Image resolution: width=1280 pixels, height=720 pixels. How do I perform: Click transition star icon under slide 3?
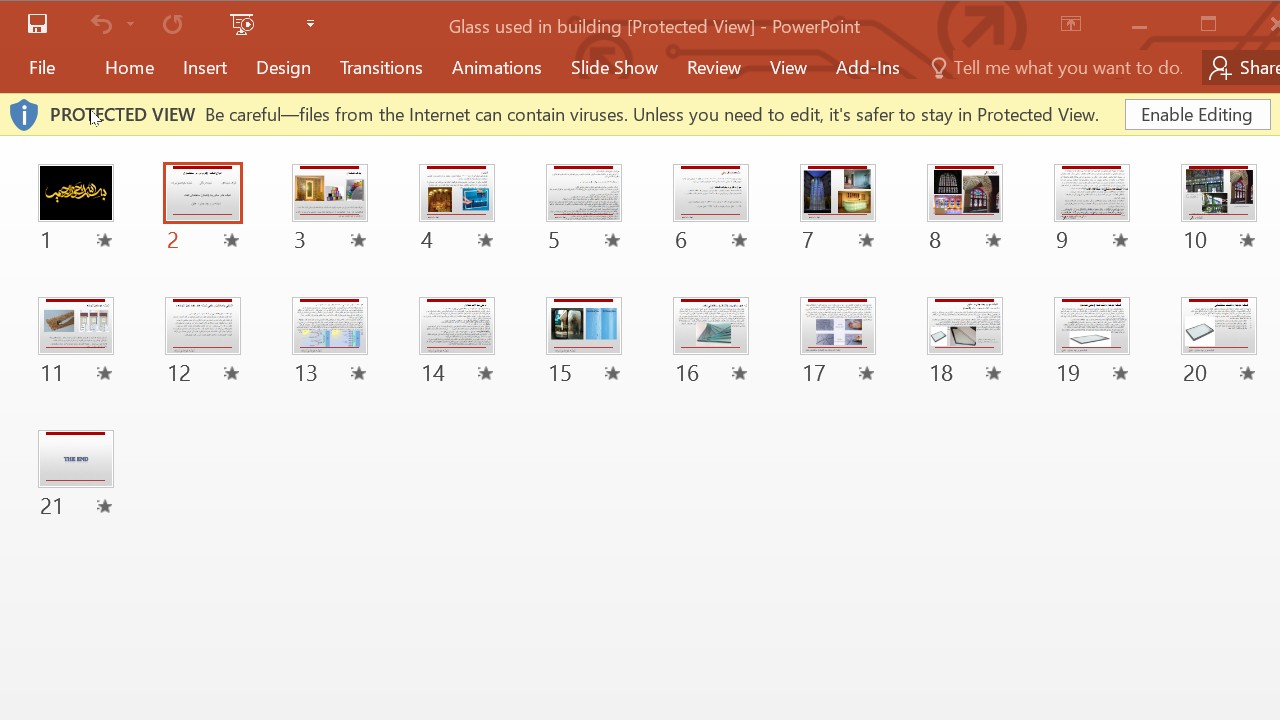[x=358, y=240]
